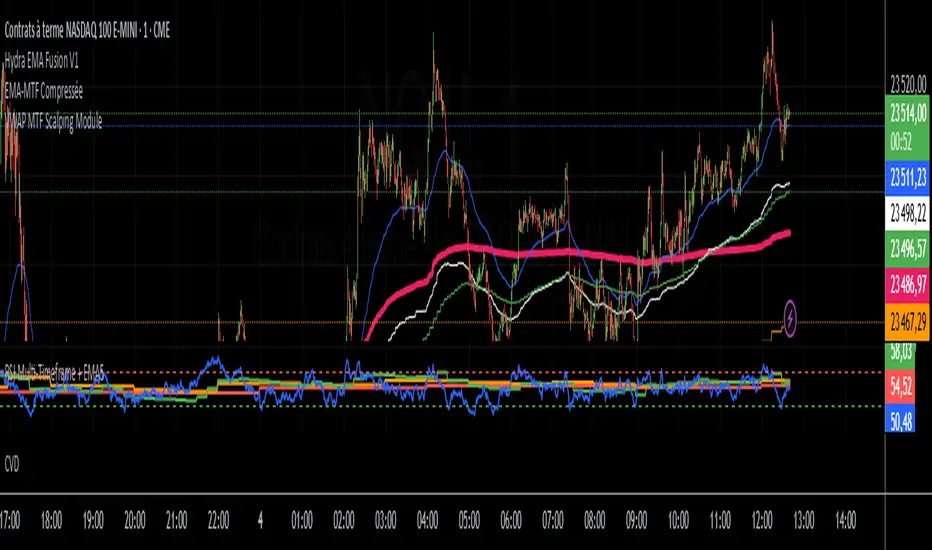
Task: Click the pink 23486,97 price label
Action: point(908,285)
